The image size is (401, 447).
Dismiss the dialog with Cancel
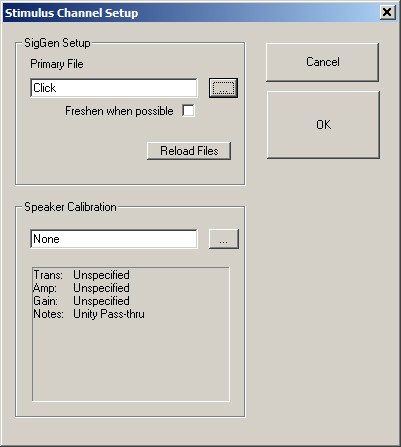point(323,62)
